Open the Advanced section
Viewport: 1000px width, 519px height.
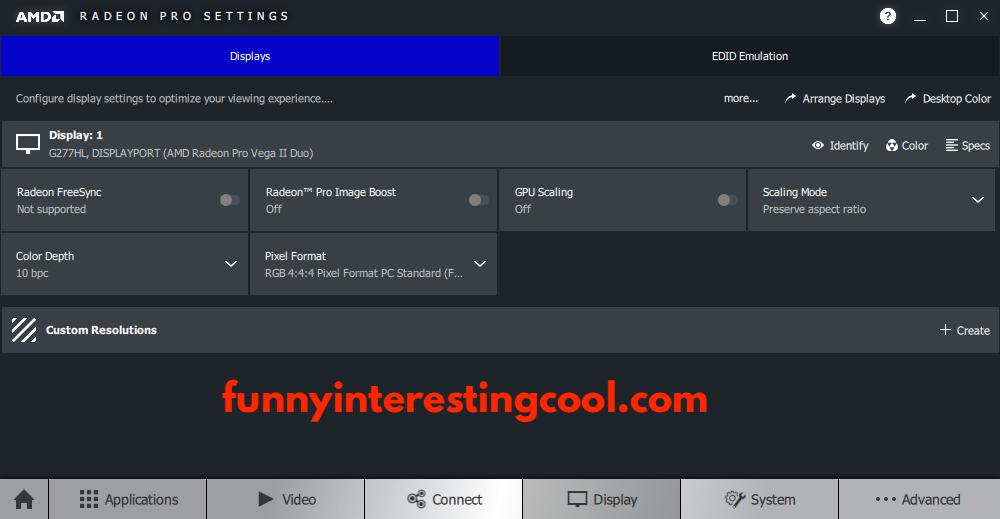pyautogui.click(x=919, y=499)
